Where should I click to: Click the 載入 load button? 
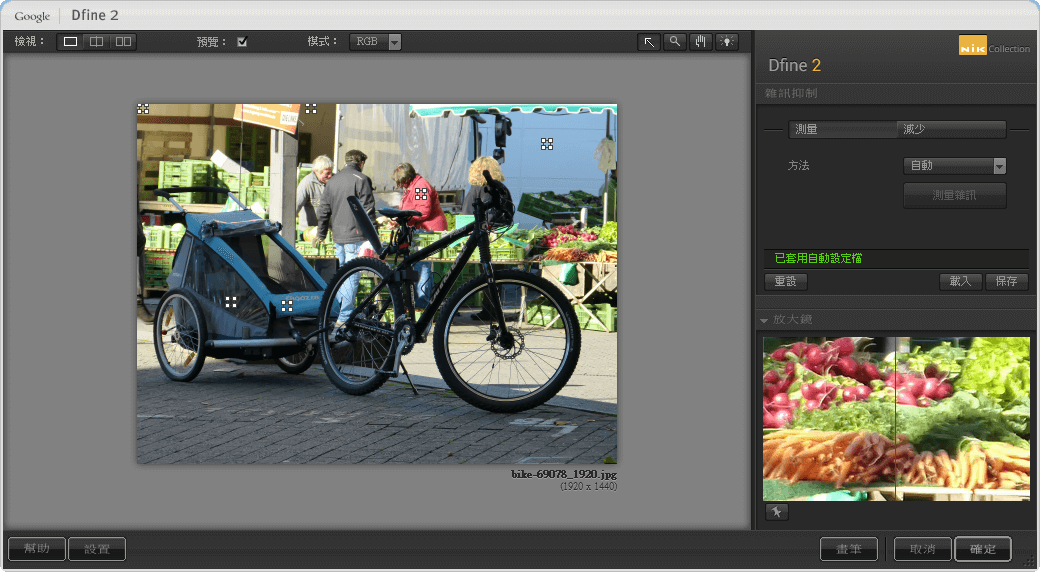(x=960, y=281)
